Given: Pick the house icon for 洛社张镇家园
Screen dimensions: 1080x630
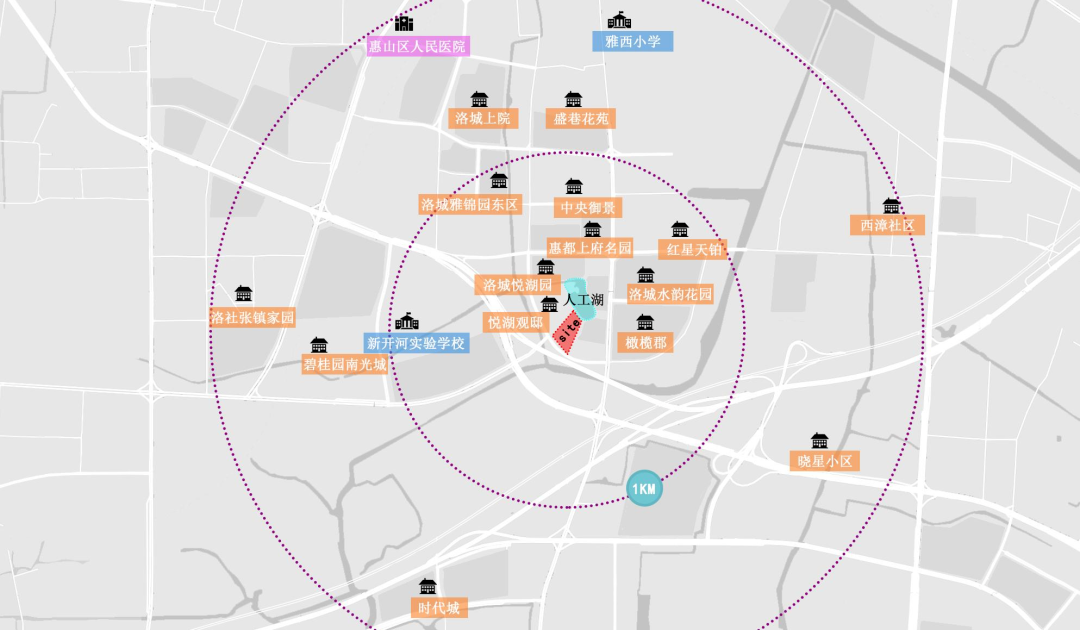Looking at the screenshot, I should 243,294.
